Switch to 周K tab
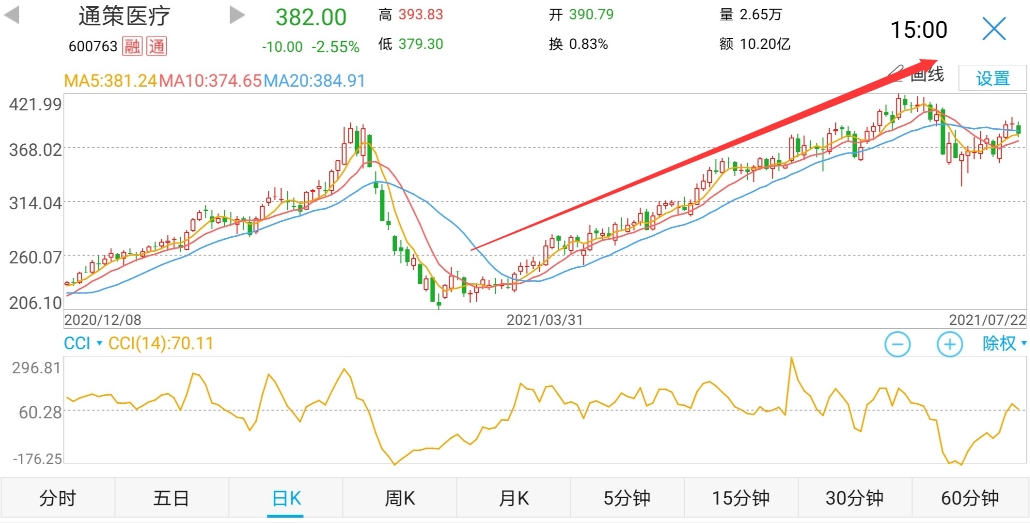Screen dimensions: 1030x523 (x=399, y=499)
